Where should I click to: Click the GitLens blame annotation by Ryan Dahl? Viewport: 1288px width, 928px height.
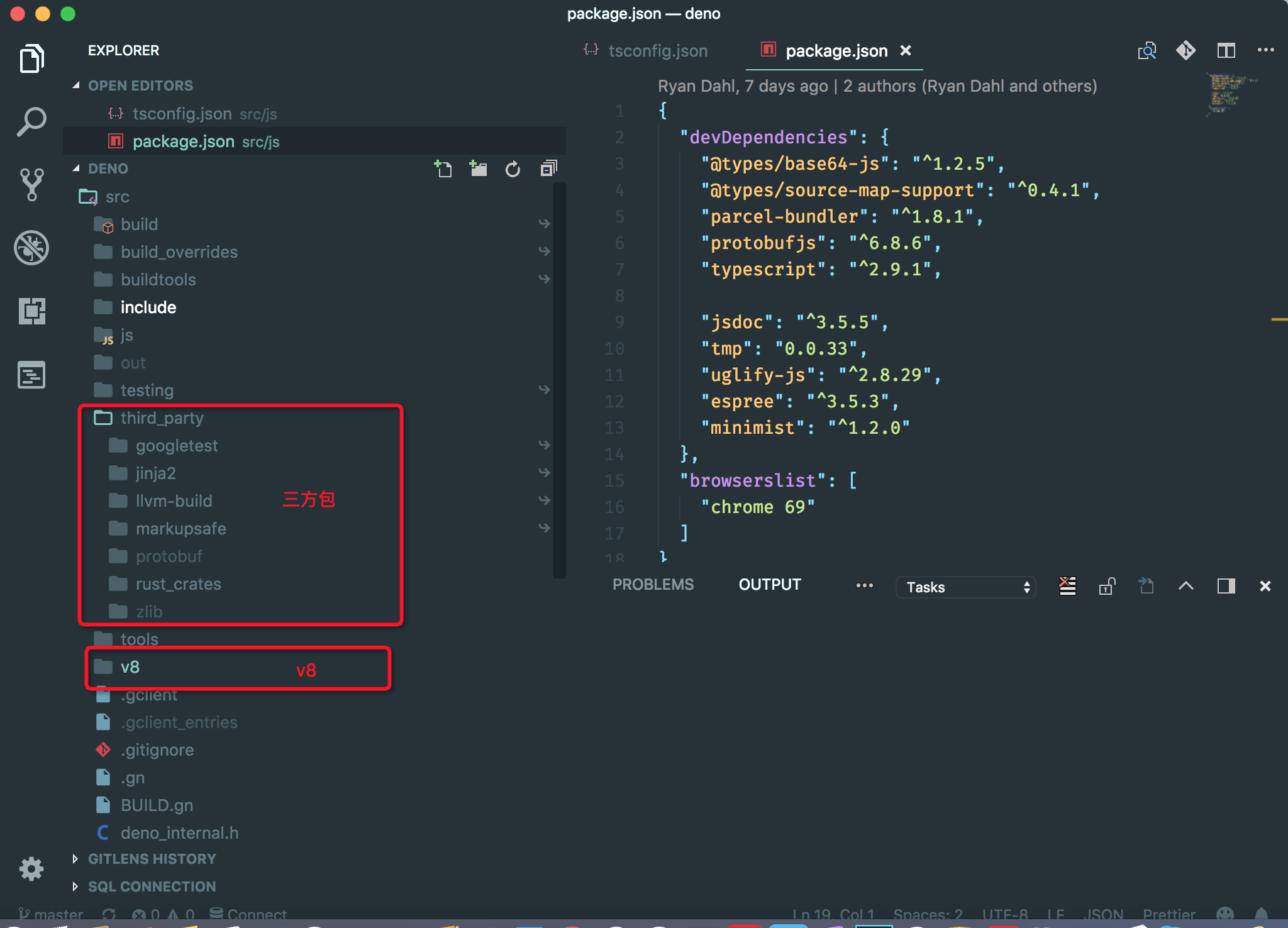point(877,86)
